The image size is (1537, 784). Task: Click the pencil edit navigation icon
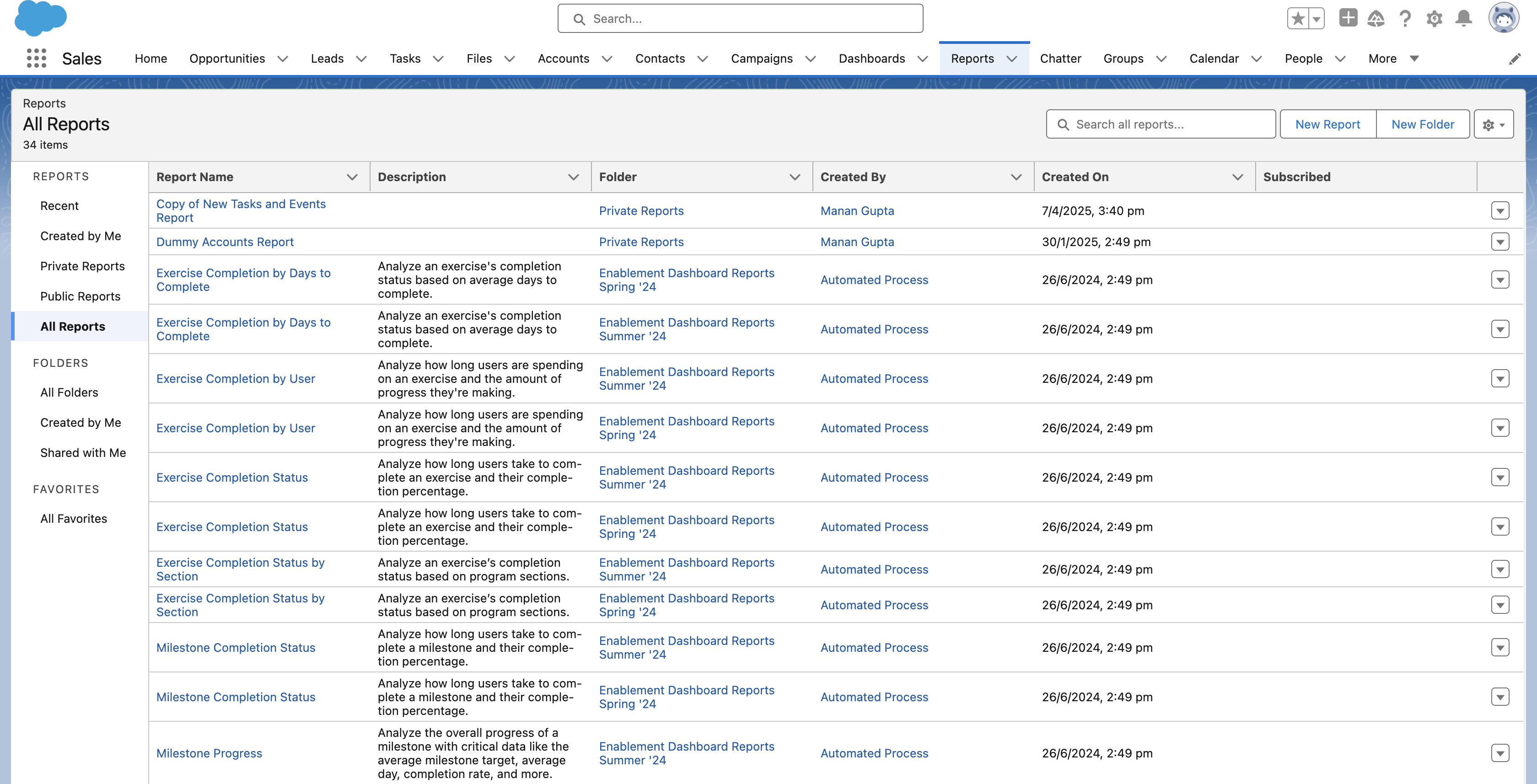pyautogui.click(x=1514, y=59)
